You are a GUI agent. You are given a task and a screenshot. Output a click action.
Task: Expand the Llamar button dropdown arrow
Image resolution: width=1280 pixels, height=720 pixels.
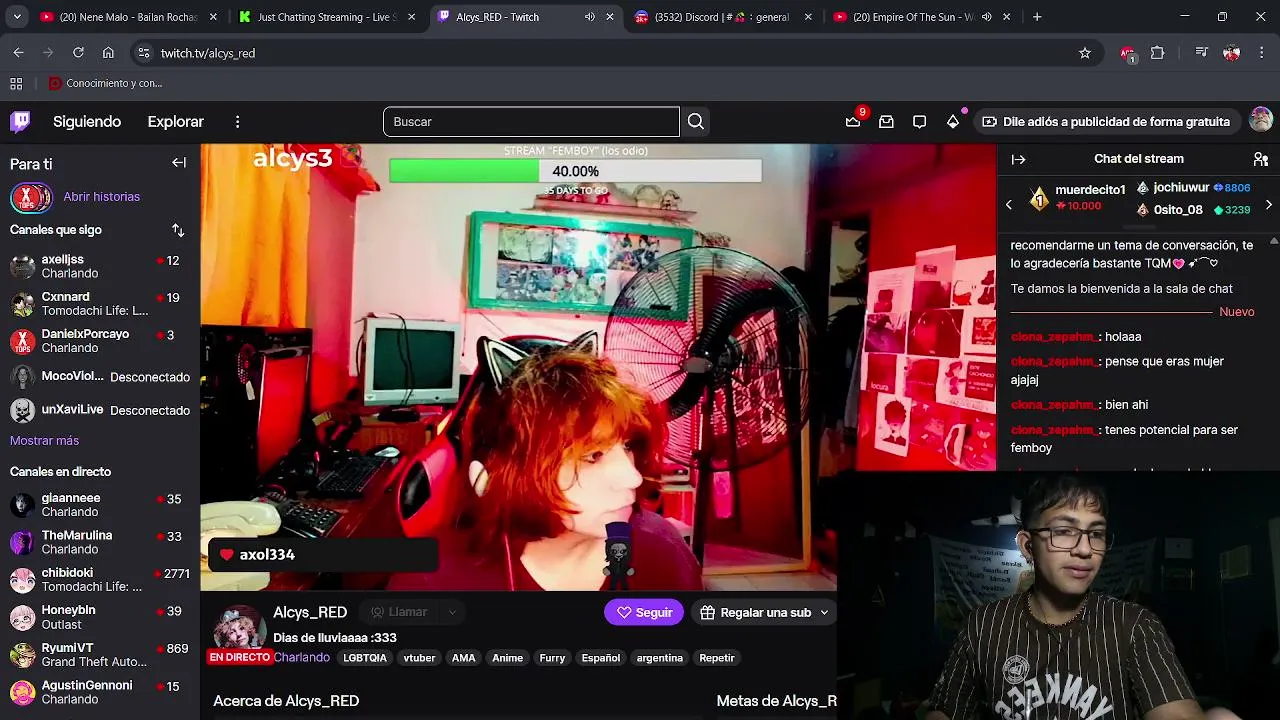coord(452,613)
